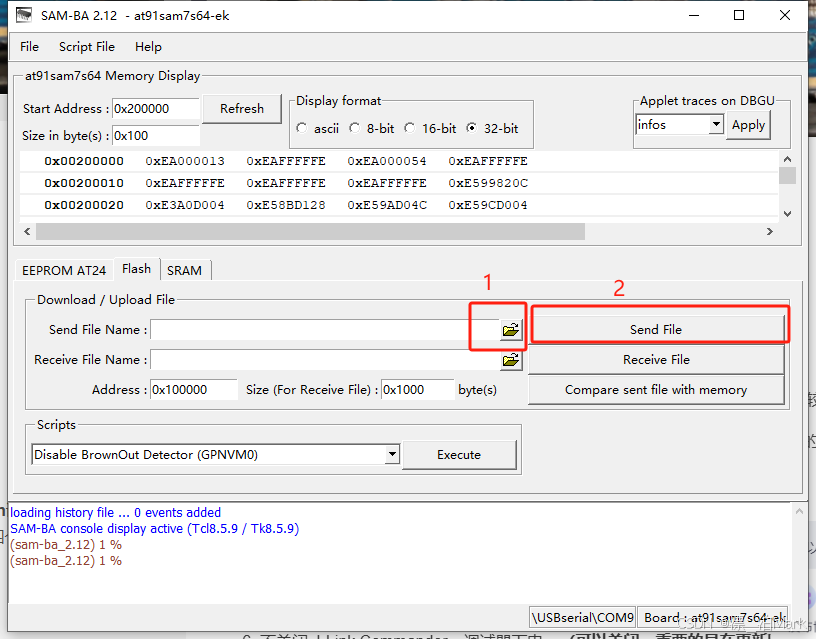Click memory display scroll down arrow
This screenshot has height=639, width=816.
[x=787, y=214]
